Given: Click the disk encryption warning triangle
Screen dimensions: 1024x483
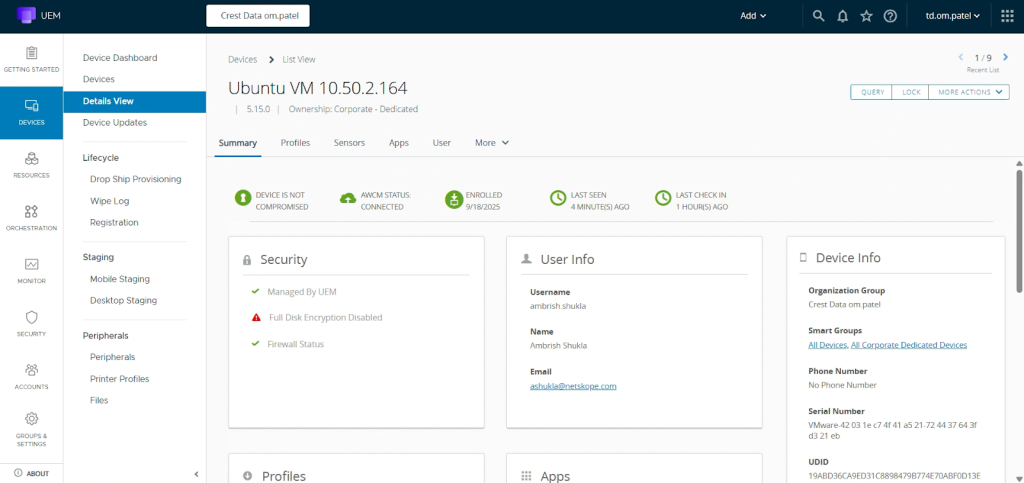Looking at the screenshot, I should pos(257,318).
